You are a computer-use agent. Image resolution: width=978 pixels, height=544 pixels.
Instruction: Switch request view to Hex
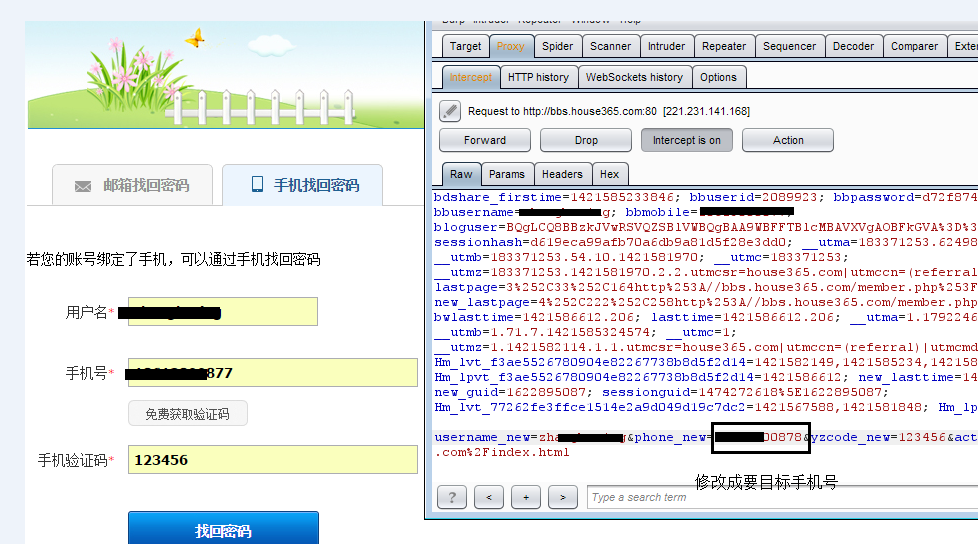click(x=609, y=174)
